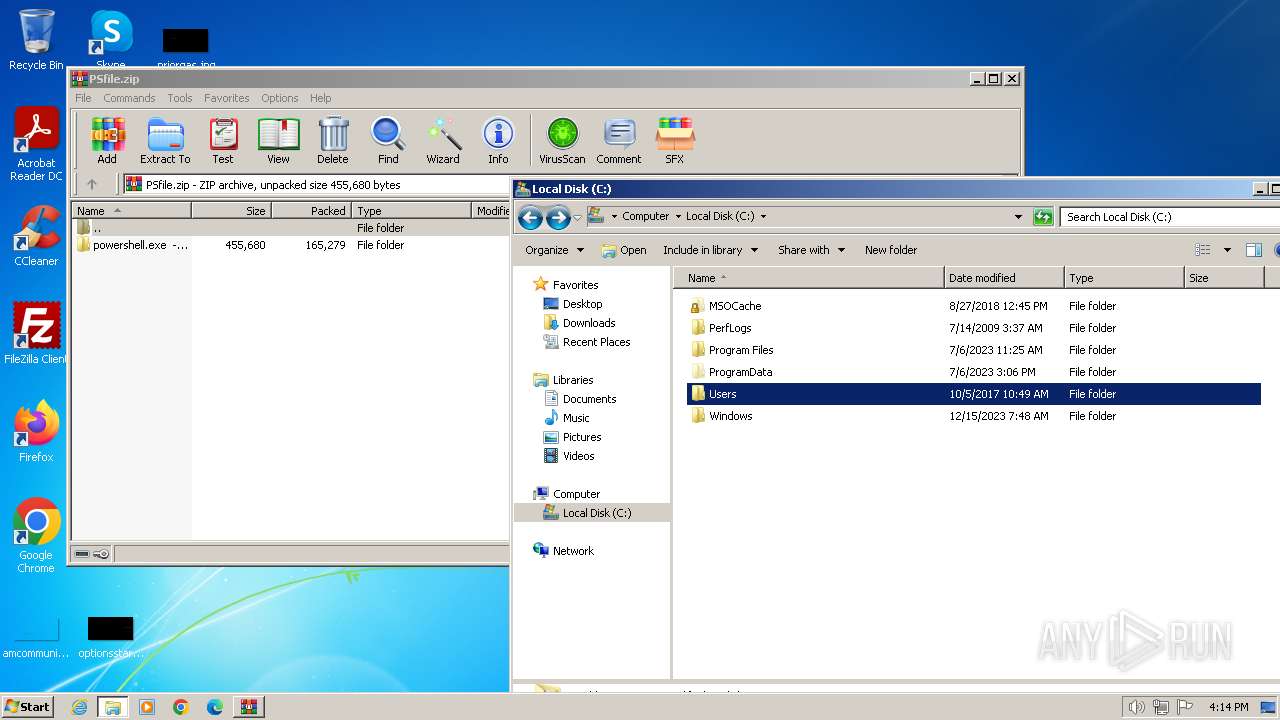Launch Acrobat Reader DC shortcut
1280x720 pixels.
[36, 145]
